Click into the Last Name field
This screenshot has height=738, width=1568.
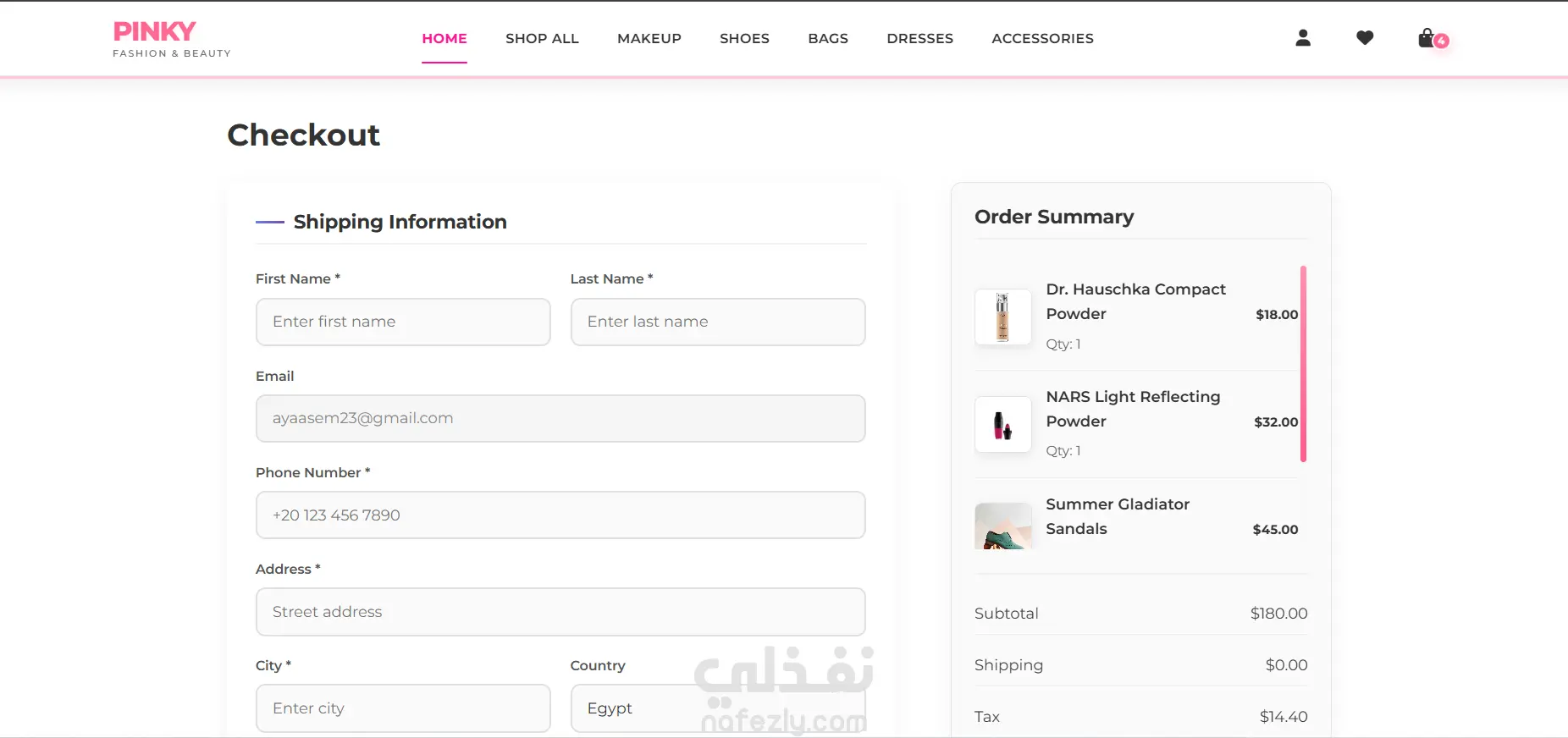[x=717, y=322]
